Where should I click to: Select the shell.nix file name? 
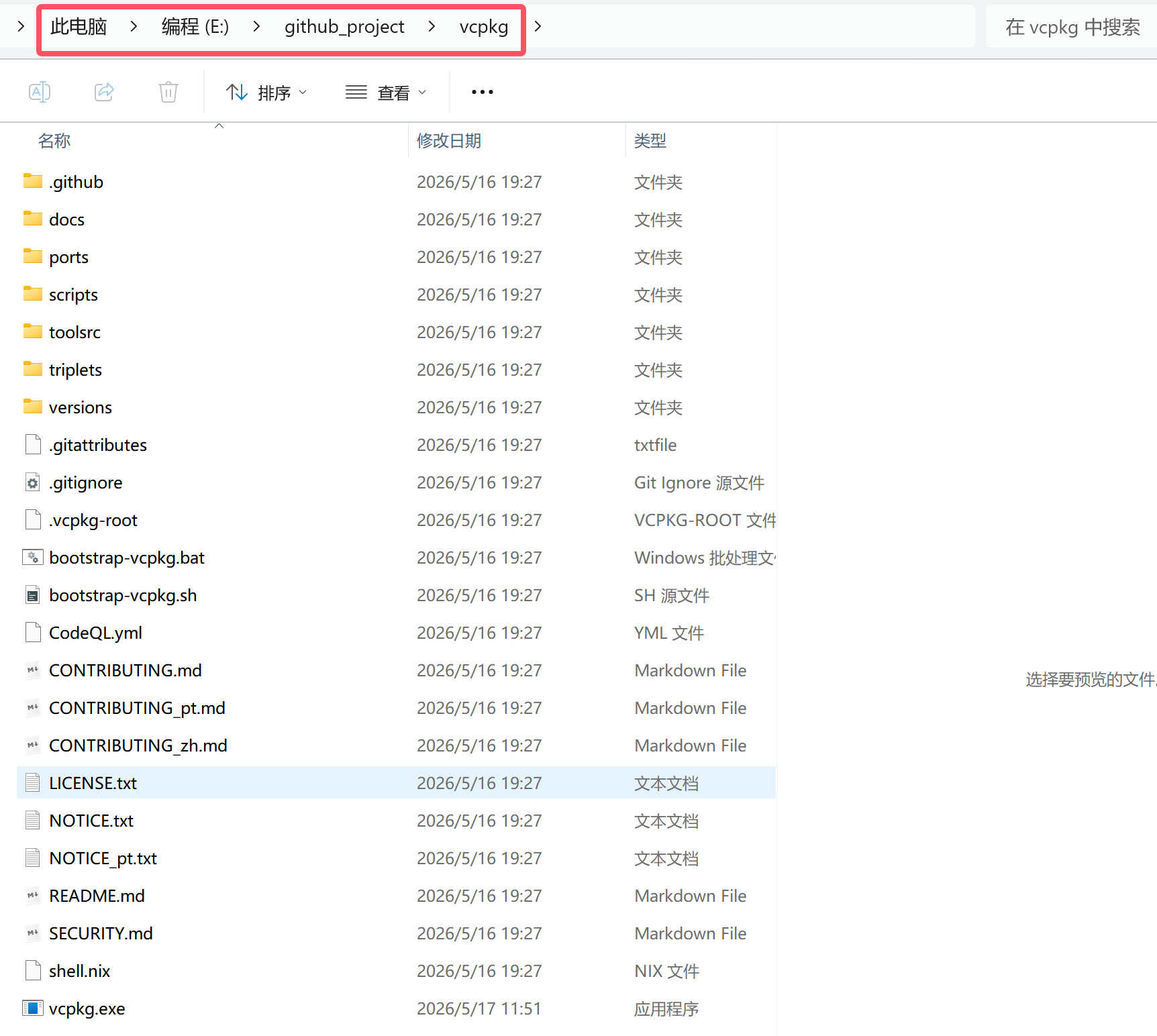coord(79,971)
